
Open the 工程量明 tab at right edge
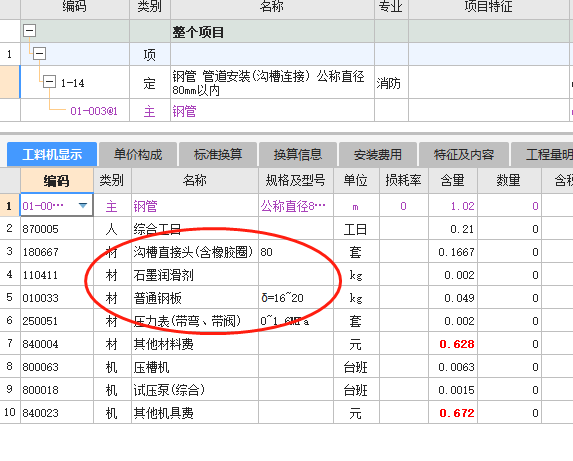coord(542,155)
